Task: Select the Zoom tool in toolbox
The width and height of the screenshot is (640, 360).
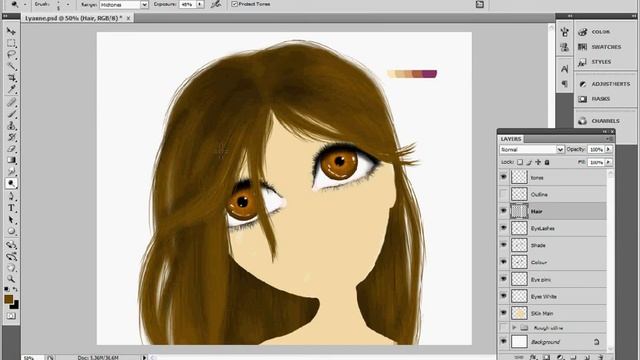Action: click(11, 279)
